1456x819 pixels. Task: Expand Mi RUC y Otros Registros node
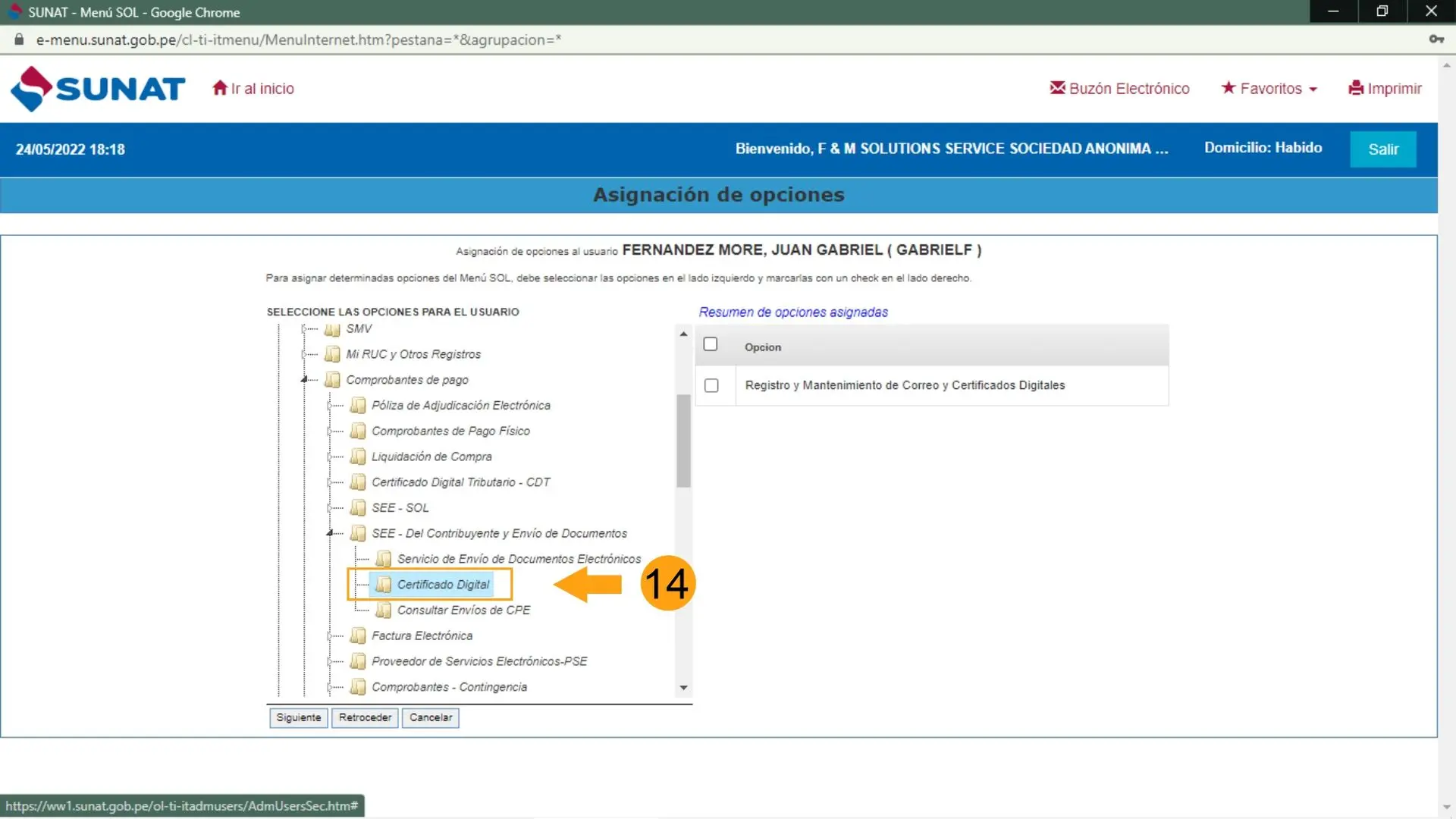(x=304, y=354)
